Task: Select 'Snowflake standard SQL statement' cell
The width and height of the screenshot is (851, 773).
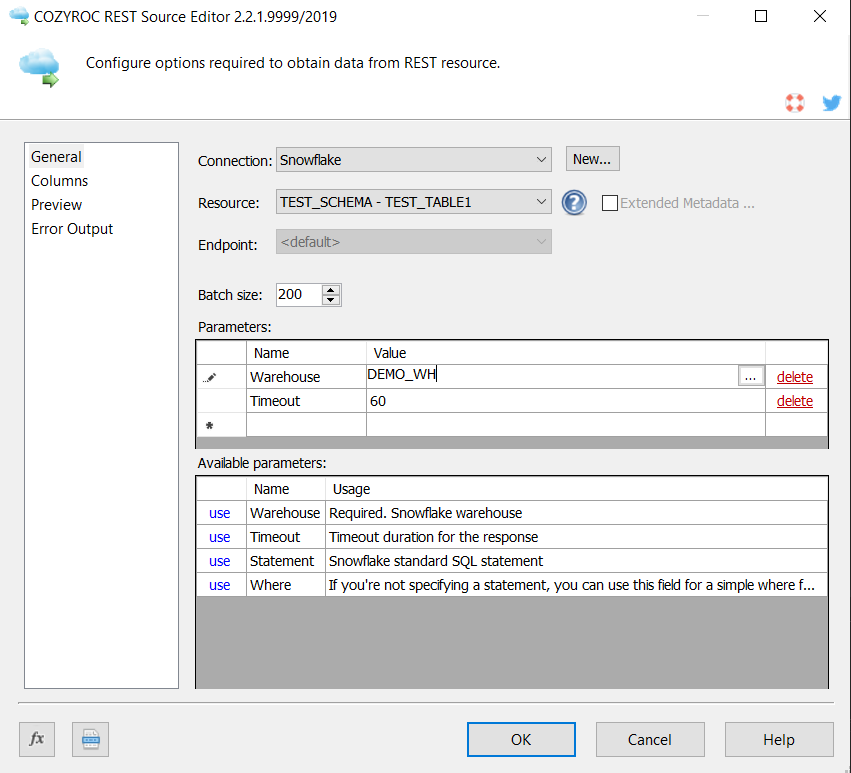Action: (576, 561)
